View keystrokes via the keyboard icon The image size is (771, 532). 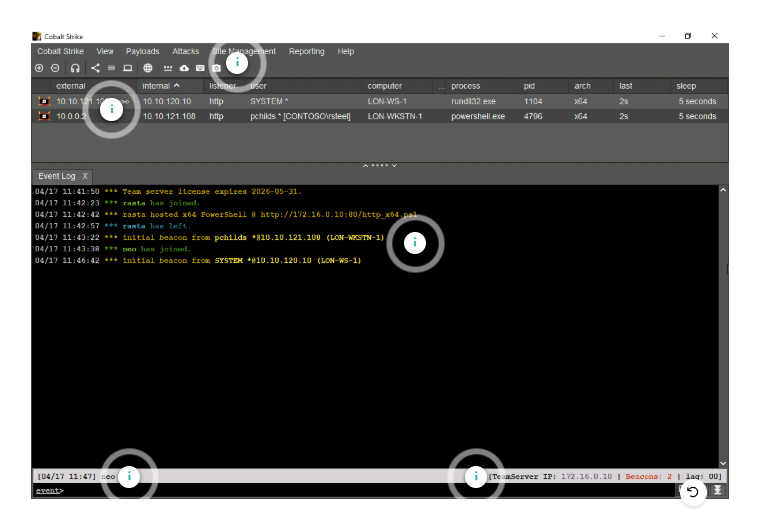click(200, 68)
